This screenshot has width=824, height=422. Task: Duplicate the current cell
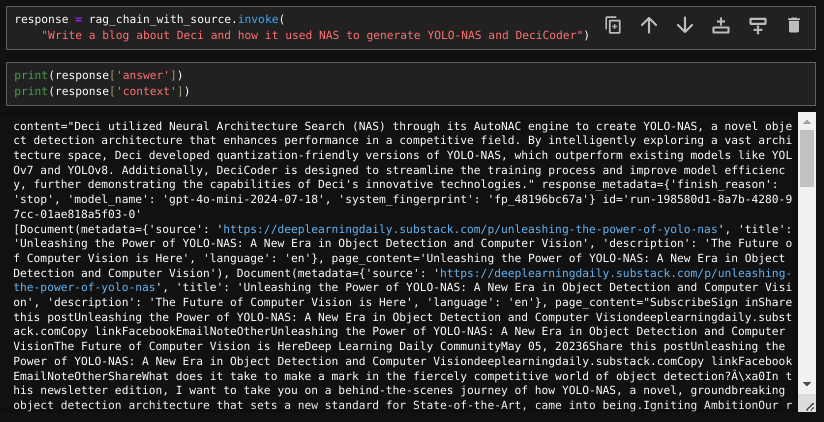click(613, 25)
